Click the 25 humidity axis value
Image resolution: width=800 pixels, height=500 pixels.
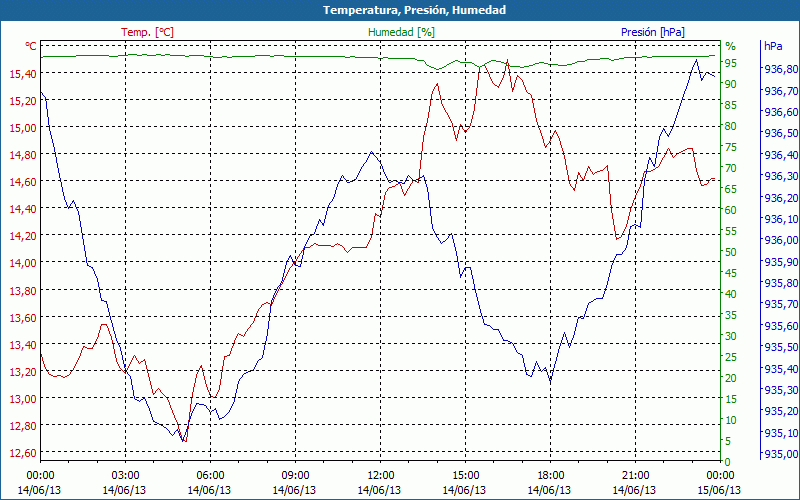(x=731, y=357)
